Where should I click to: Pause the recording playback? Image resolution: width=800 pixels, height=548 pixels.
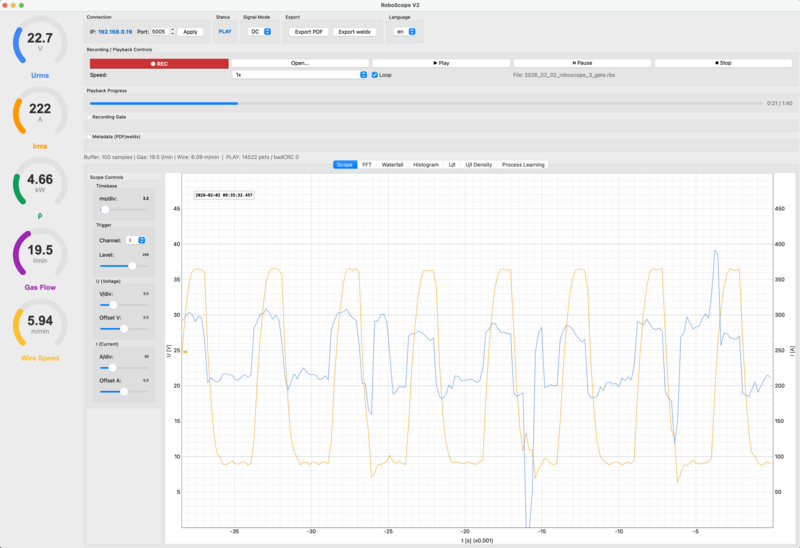click(582, 63)
